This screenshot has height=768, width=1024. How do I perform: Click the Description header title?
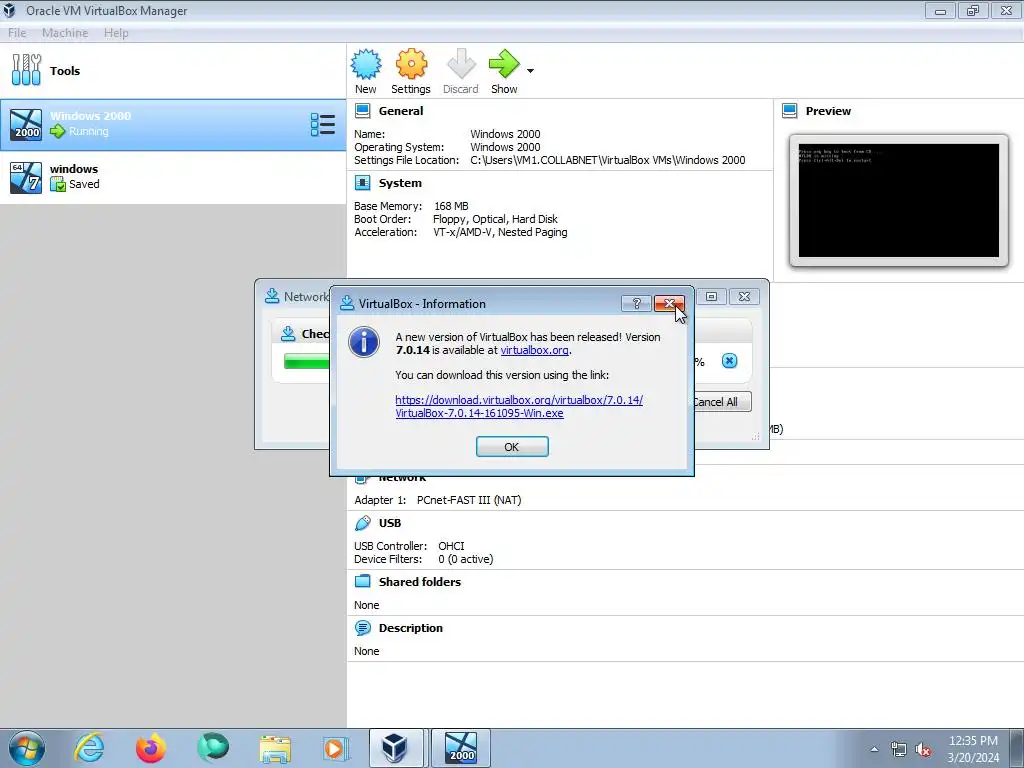411,628
